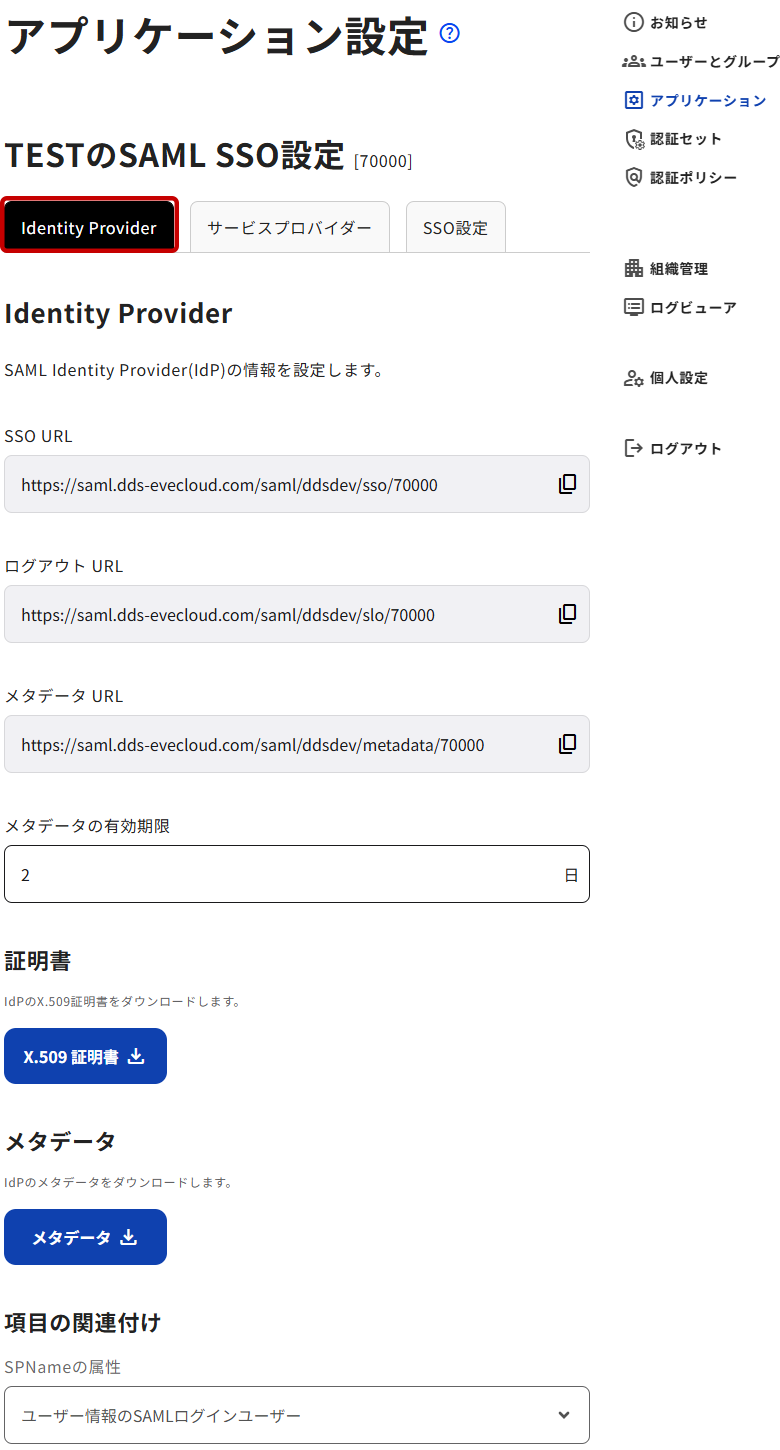Switch to the サービスプロバイダー tab
This screenshot has height=1450, width=780.
[x=290, y=227]
